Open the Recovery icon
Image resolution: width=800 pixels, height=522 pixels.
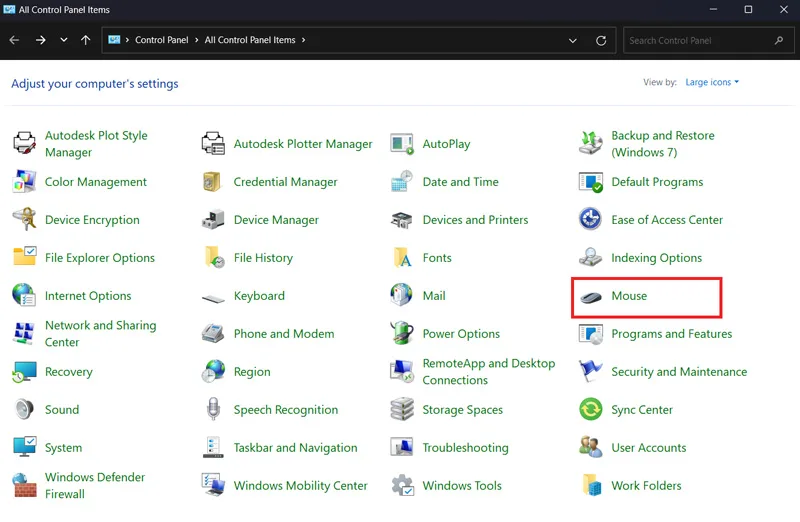(x=24, y=372)
